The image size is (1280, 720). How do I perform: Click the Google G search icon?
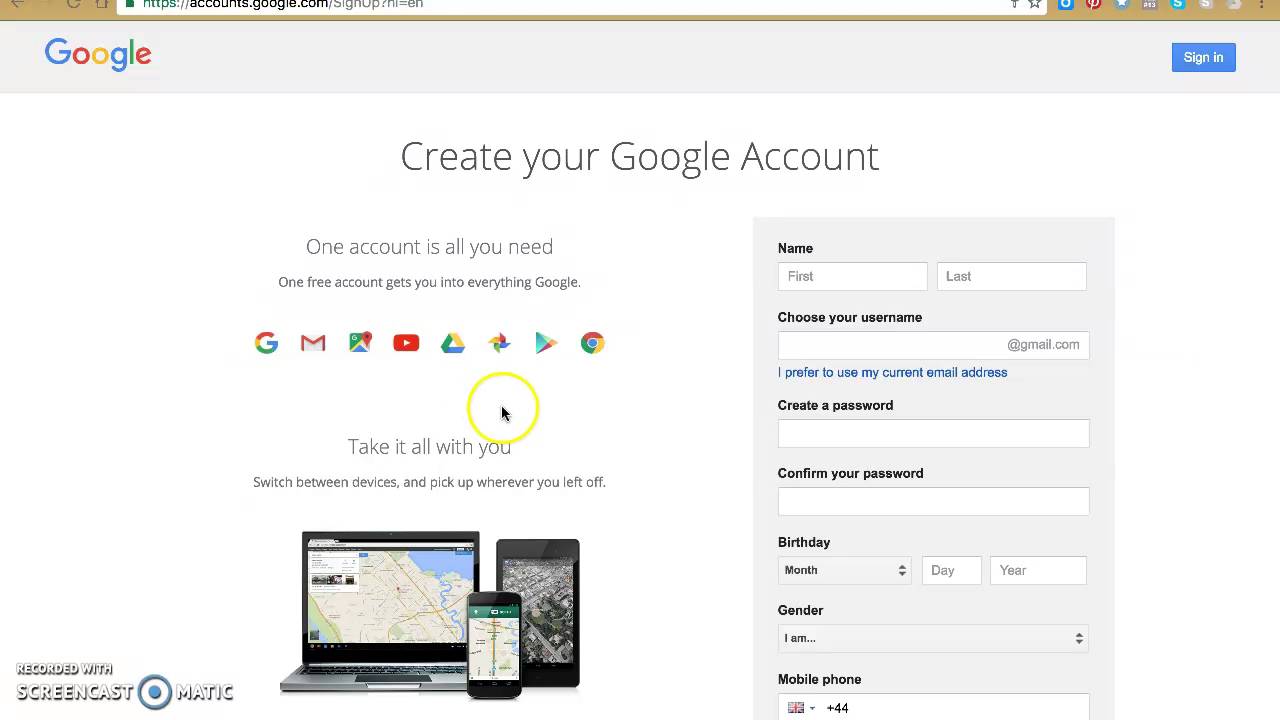(266, 343)
